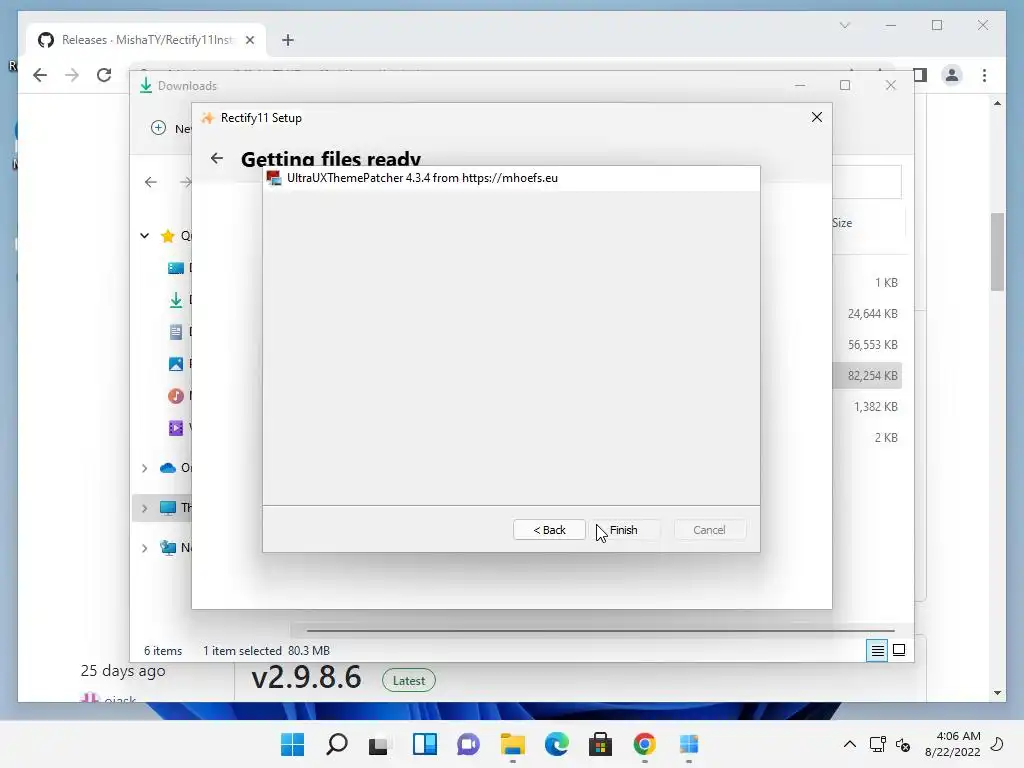This screenshot has width=1024, height=768.
Task: Click the Rectify11 Setup sparkle icon
Action: coord(208,118)
